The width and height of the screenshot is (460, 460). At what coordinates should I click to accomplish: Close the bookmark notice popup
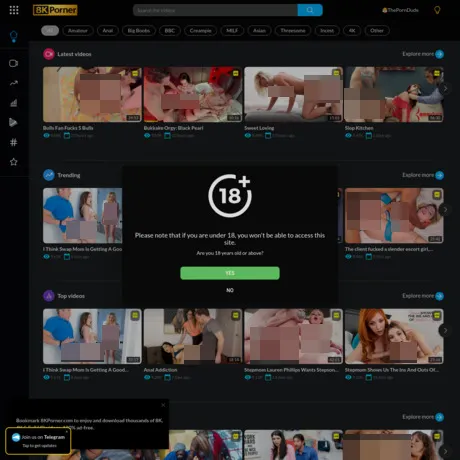[163, 405]
